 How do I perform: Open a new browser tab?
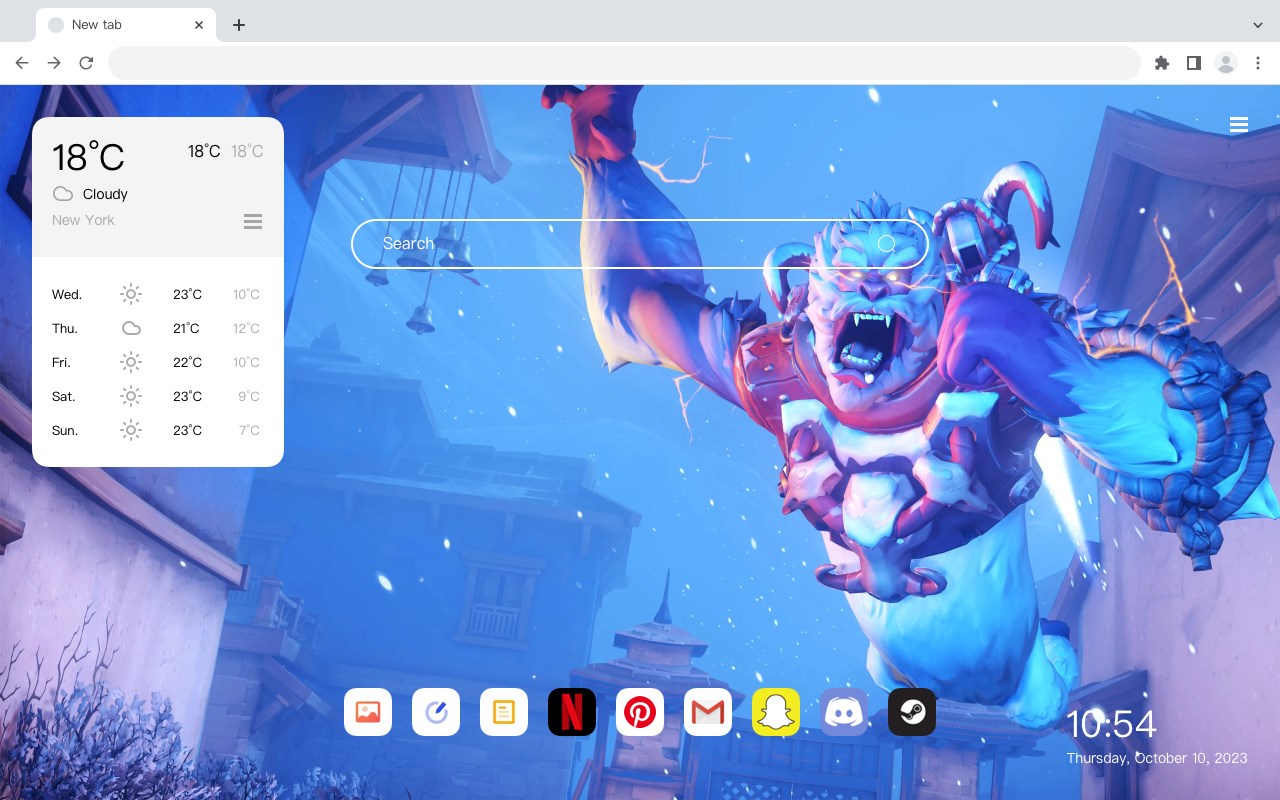coord(238,25)
